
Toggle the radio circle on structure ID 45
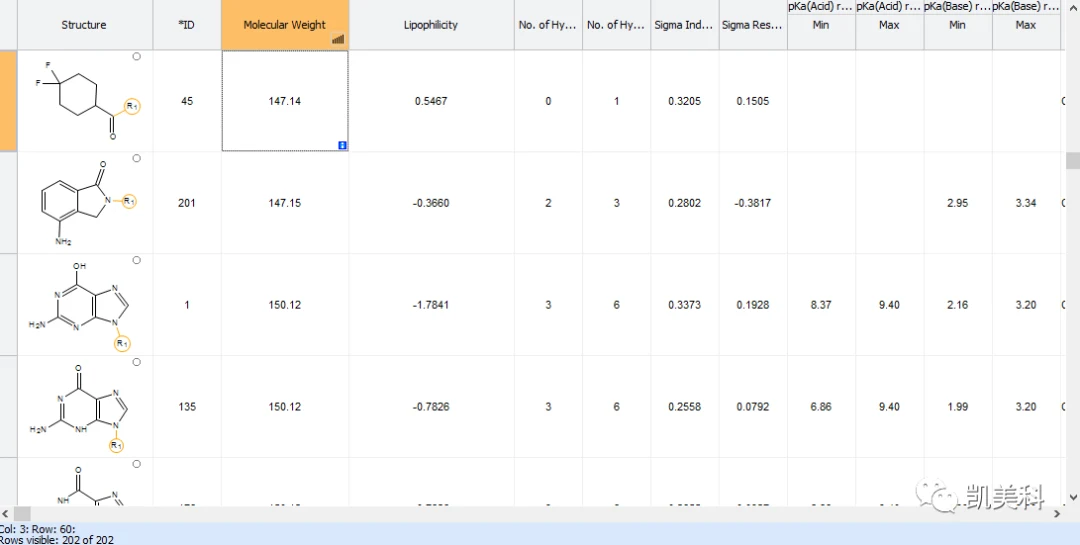(x=136, y=56)
